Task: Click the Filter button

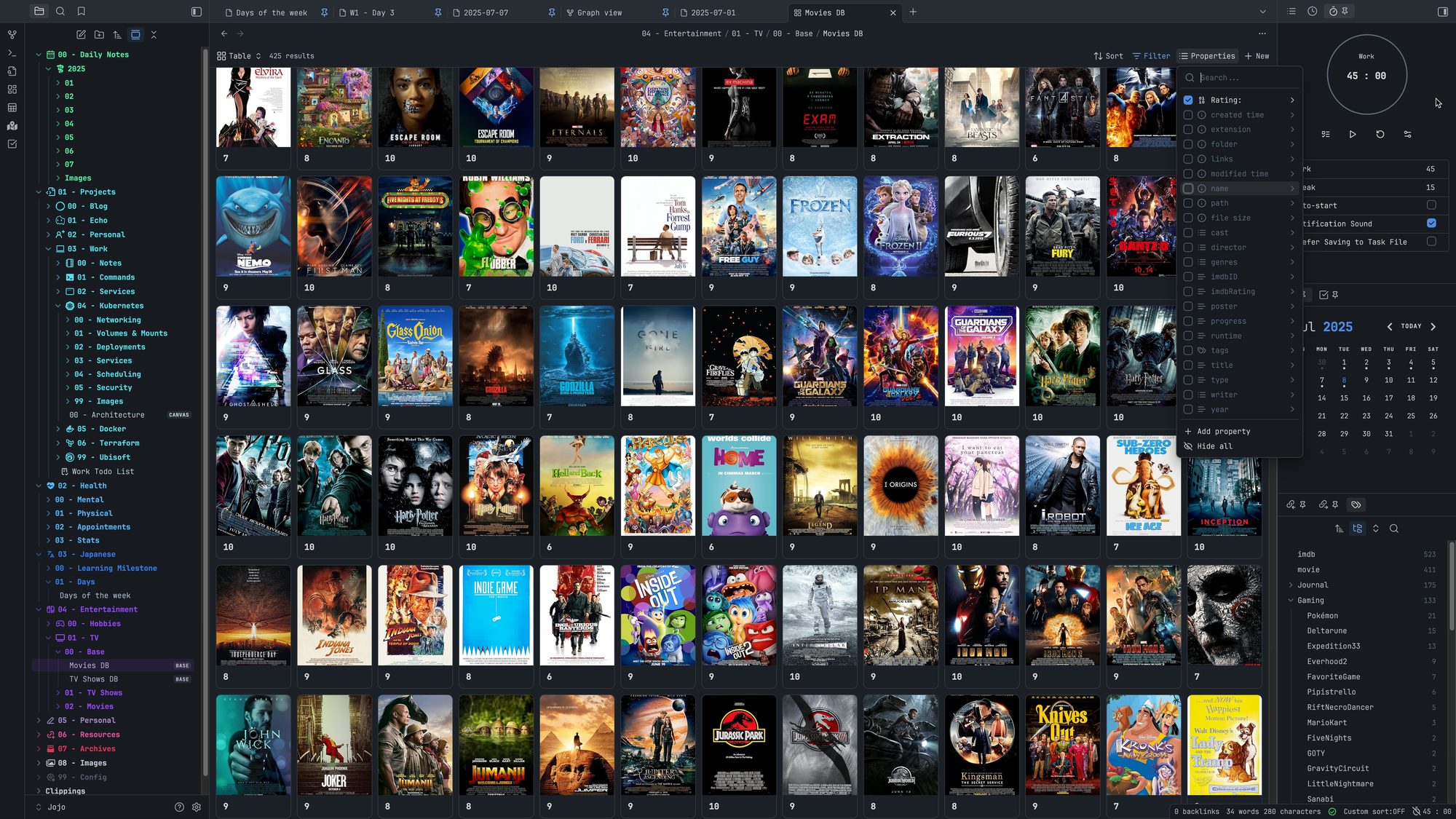Action: coord(1151,56)
